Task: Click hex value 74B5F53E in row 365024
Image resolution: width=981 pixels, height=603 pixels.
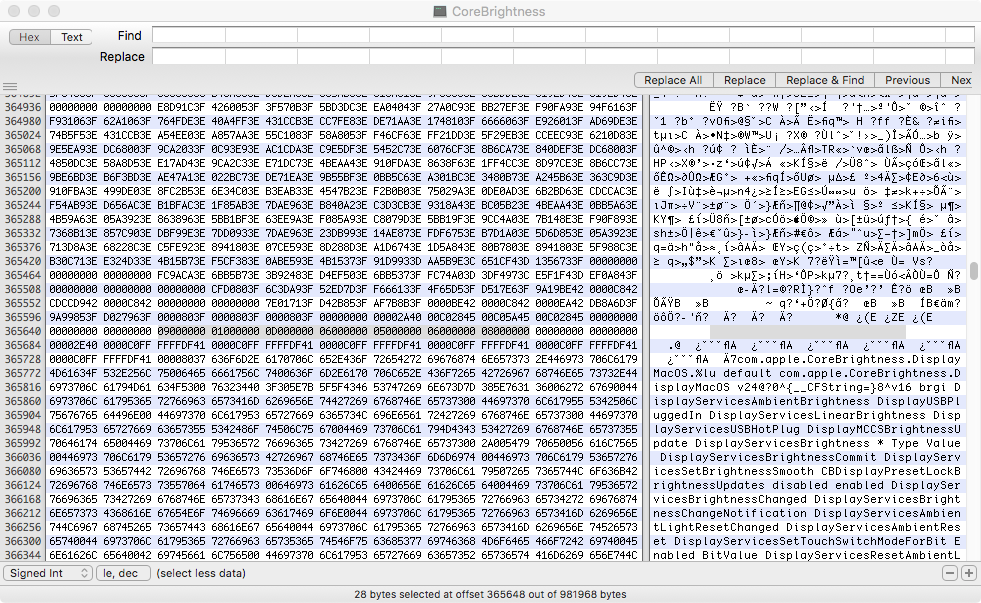Action: [73, 135]
